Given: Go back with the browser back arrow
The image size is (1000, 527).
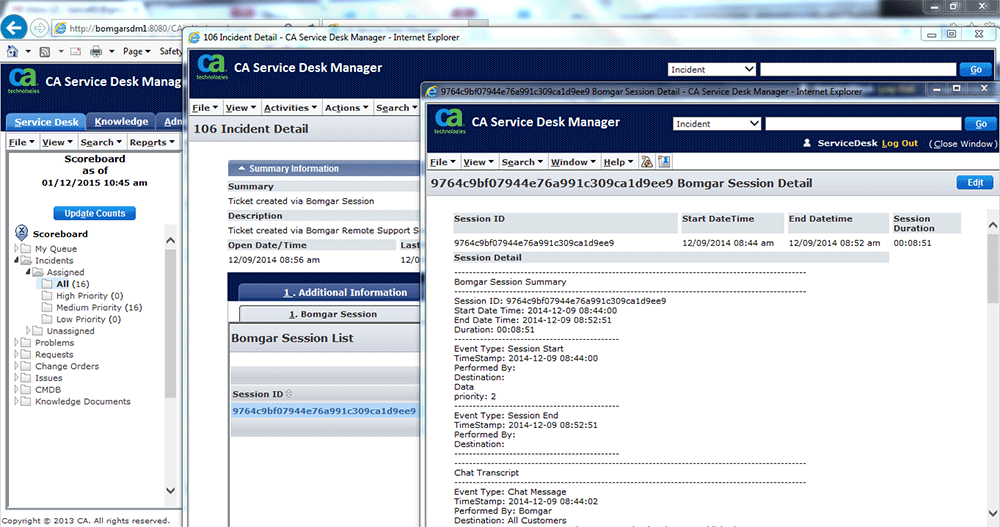Looking at the screenshot, I should click(x=14, y=27).
